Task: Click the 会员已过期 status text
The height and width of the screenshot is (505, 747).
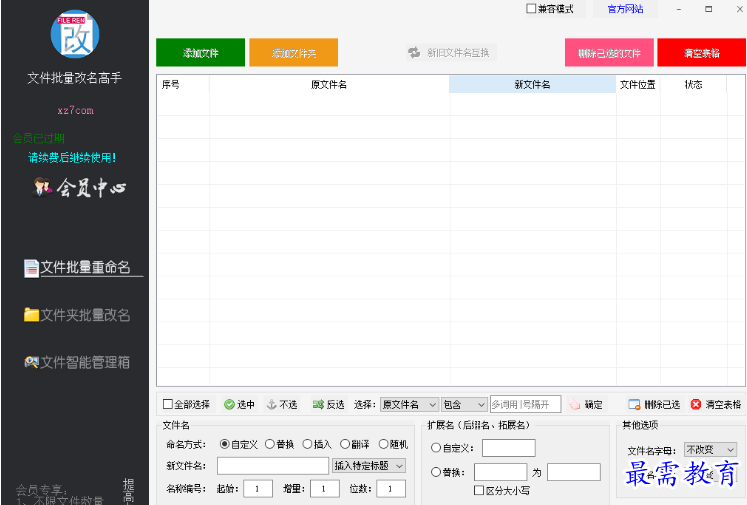Action: [39, 138]
